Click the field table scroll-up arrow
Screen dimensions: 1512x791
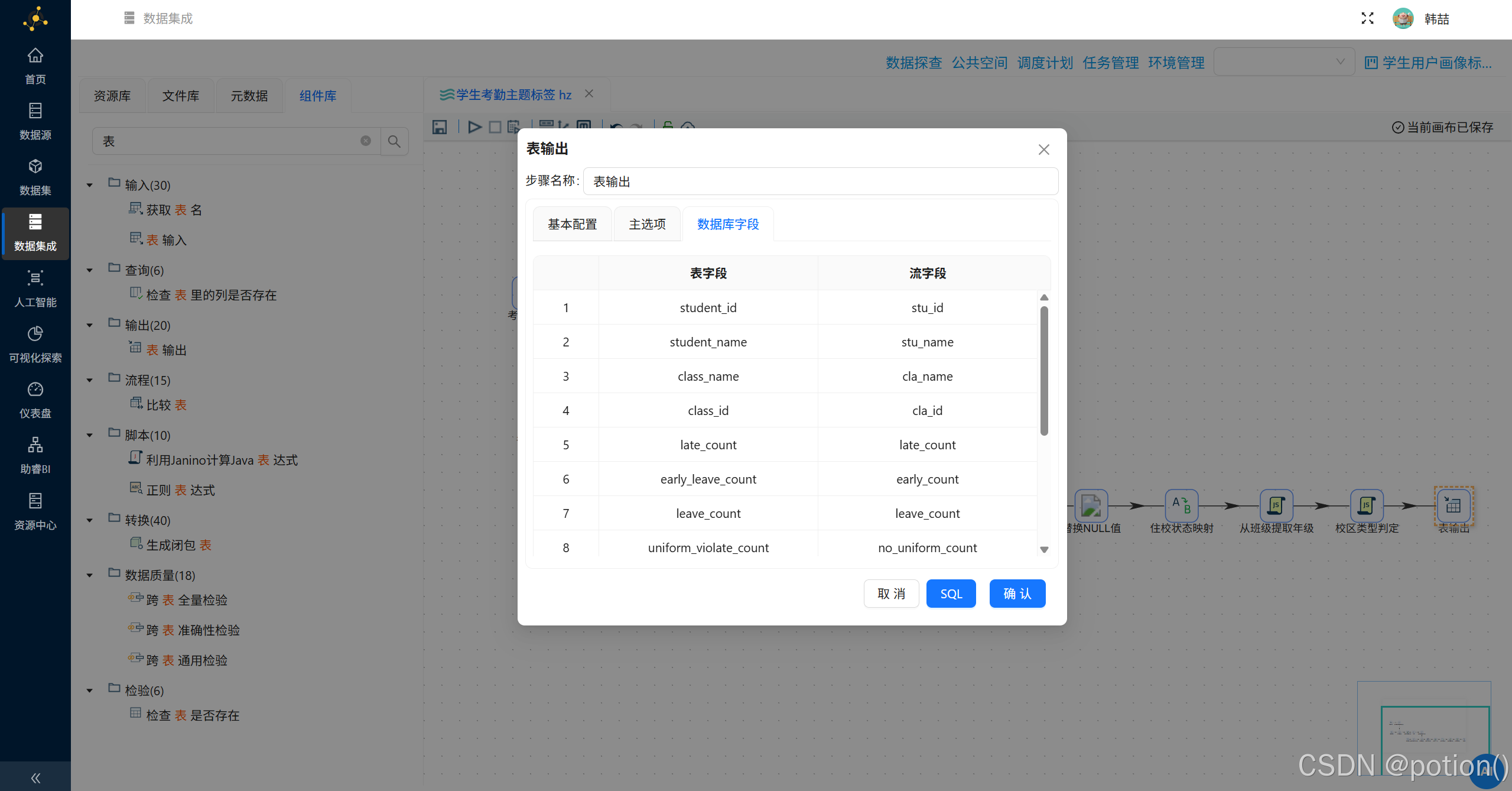[x=1044, y=297]
